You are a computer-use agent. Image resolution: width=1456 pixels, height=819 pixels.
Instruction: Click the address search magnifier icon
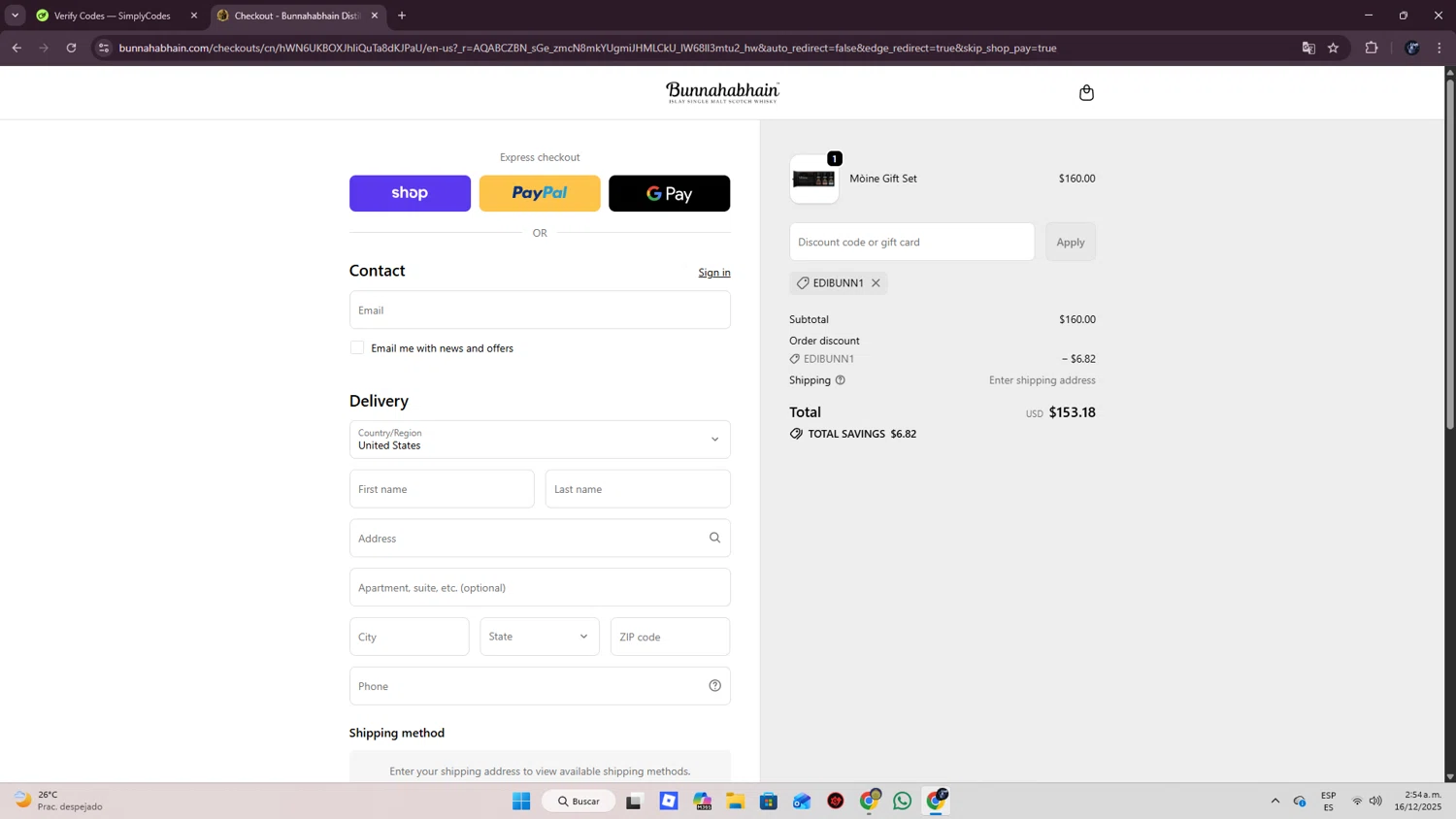[714, 538]
